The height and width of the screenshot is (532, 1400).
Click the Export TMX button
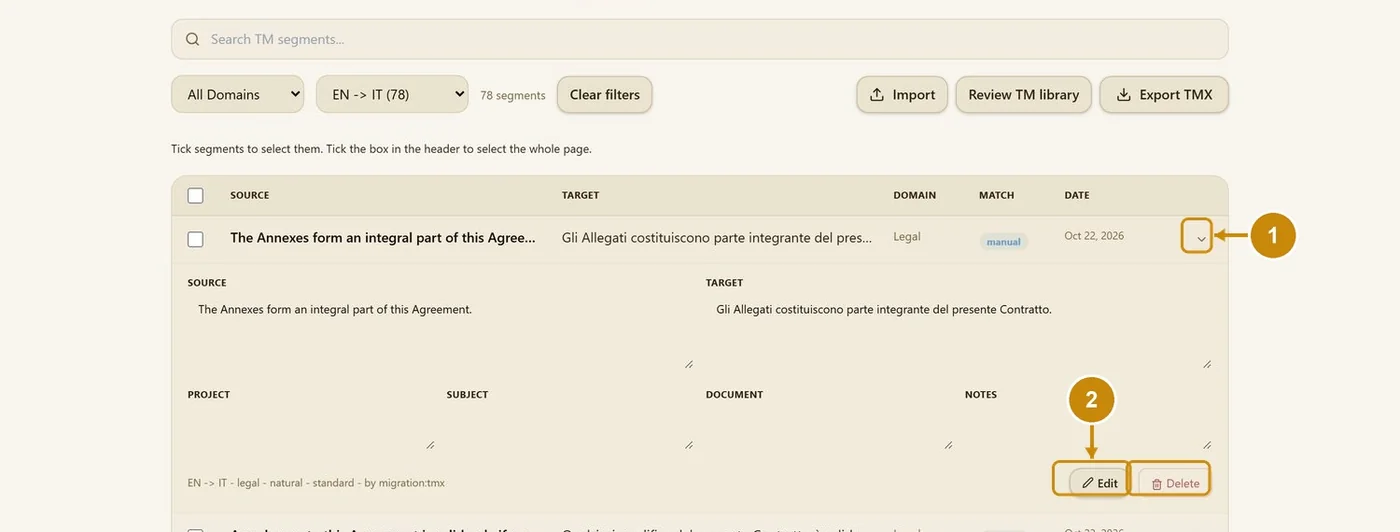coord(1164,94)
